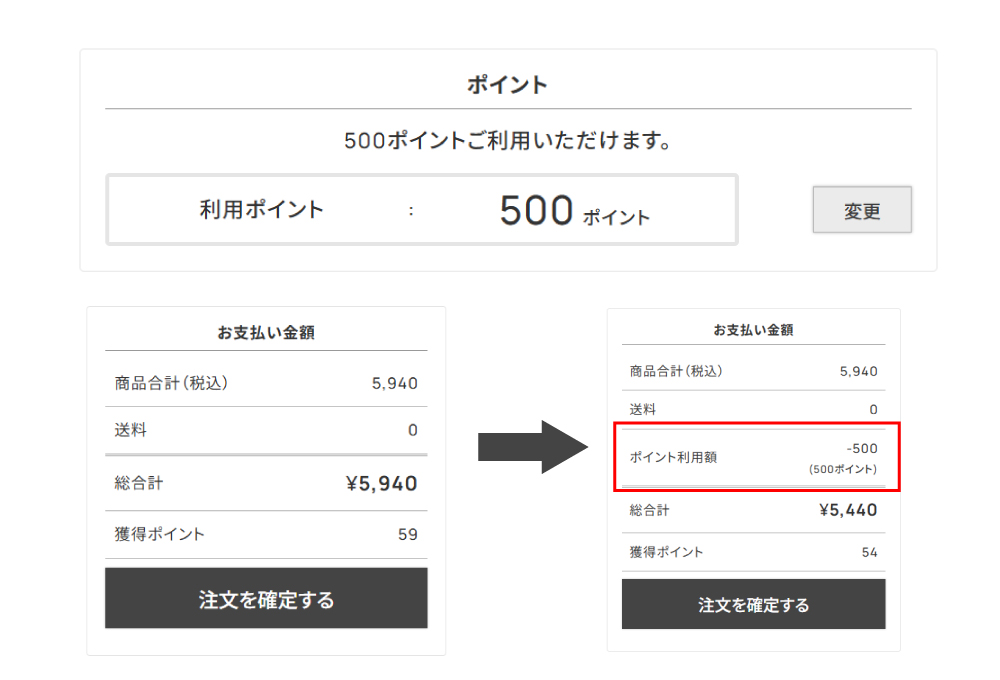Click the 500ポイントご利用いただけます message
Viewport: 1000px width, 680px height.
507,141
